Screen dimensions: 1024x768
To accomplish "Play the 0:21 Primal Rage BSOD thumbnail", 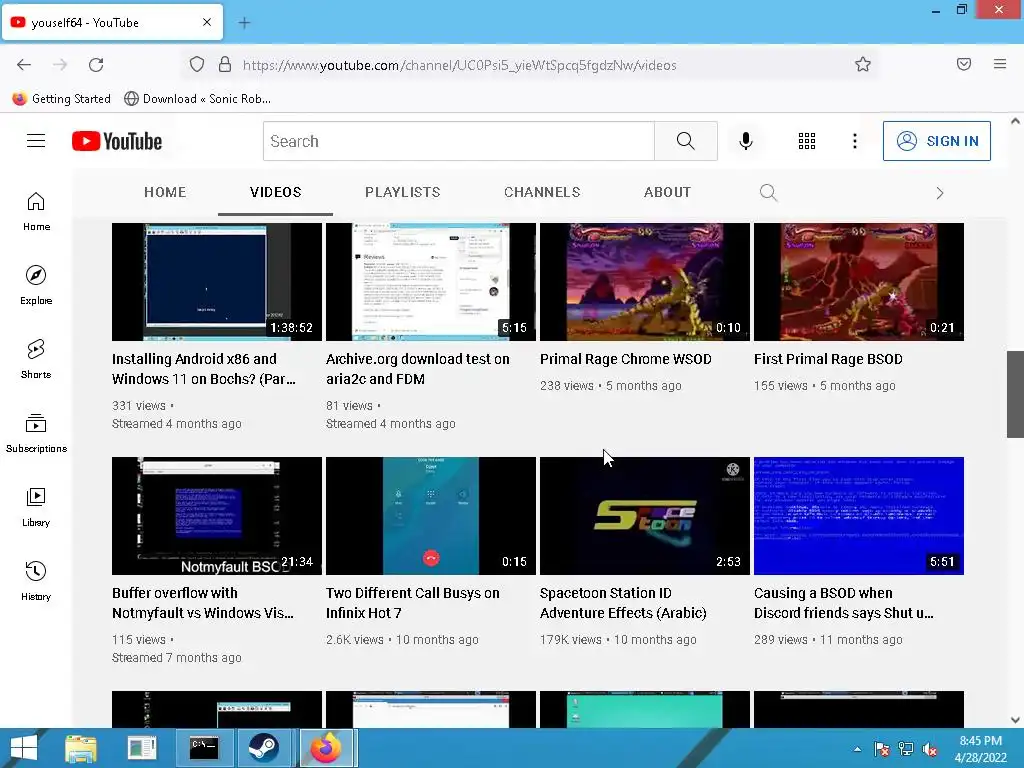I will [859, 282].
